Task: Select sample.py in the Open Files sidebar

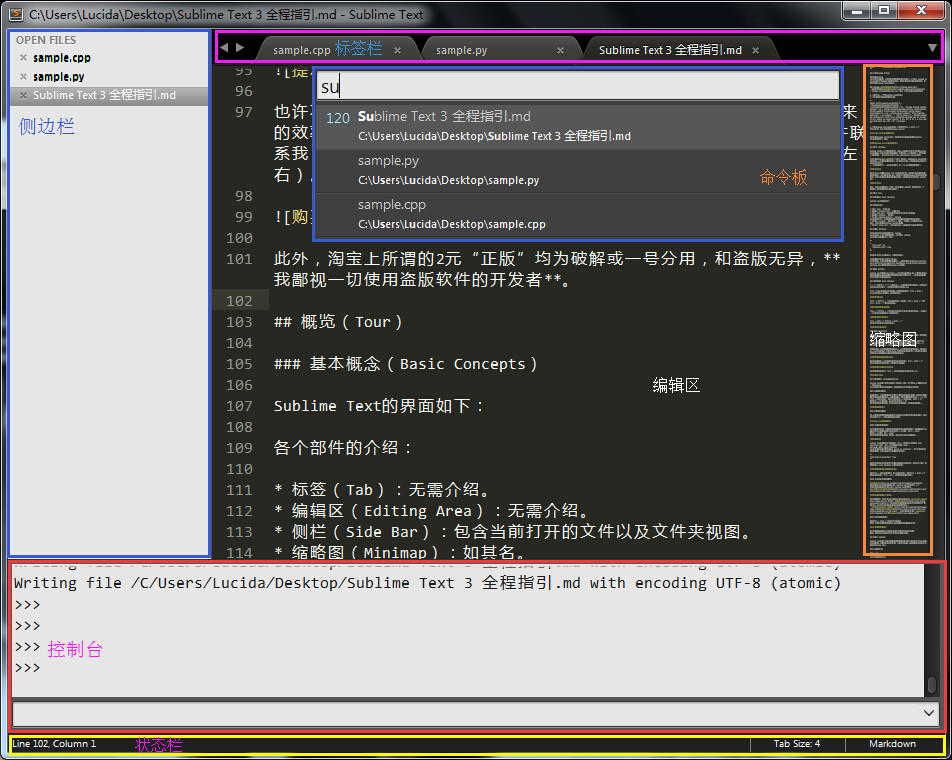Action: [x=60, y=76]
